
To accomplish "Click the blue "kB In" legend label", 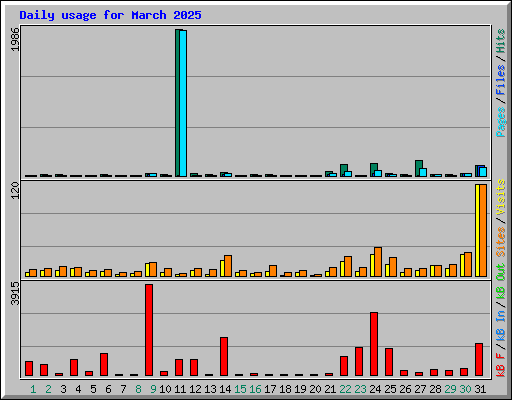I will tap(501, 325).
